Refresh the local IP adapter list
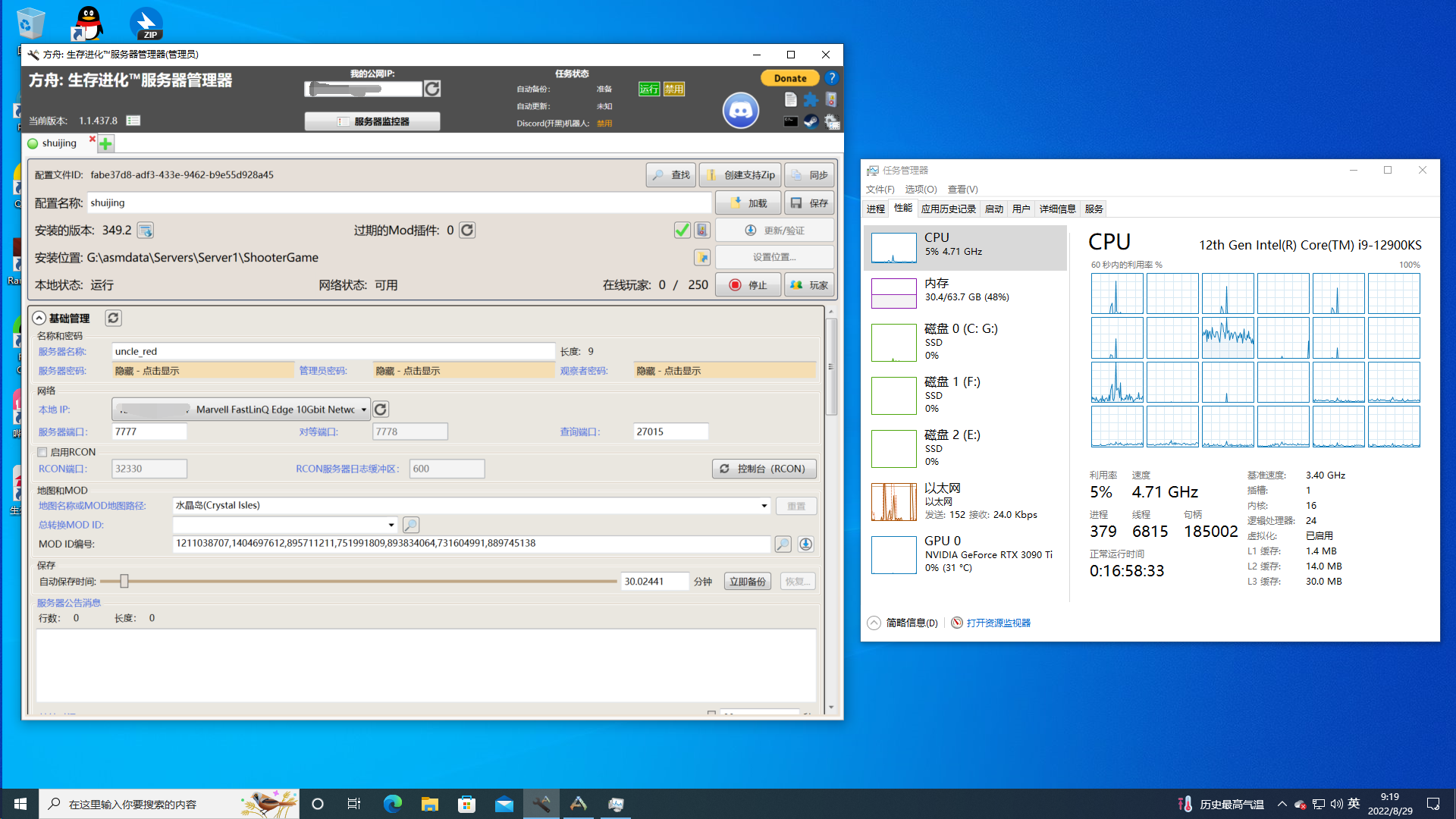1456x819 pixels. [x=381, y=409]
